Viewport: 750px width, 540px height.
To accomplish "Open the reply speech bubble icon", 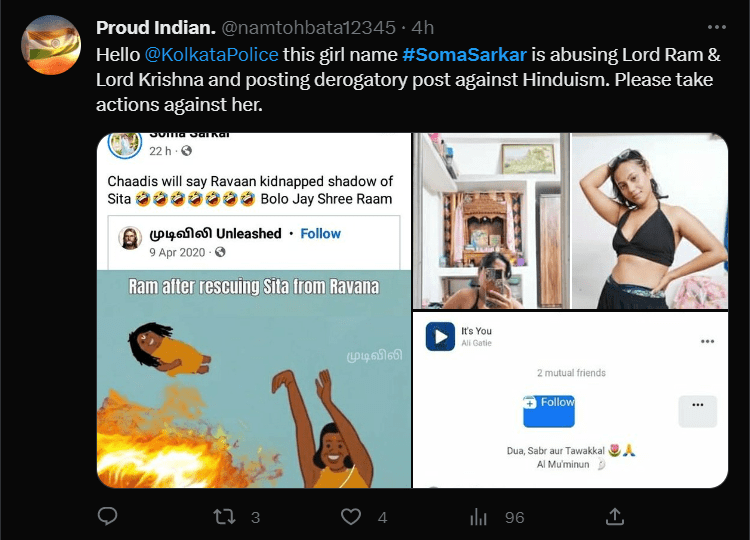I will [x=107, y=517].
